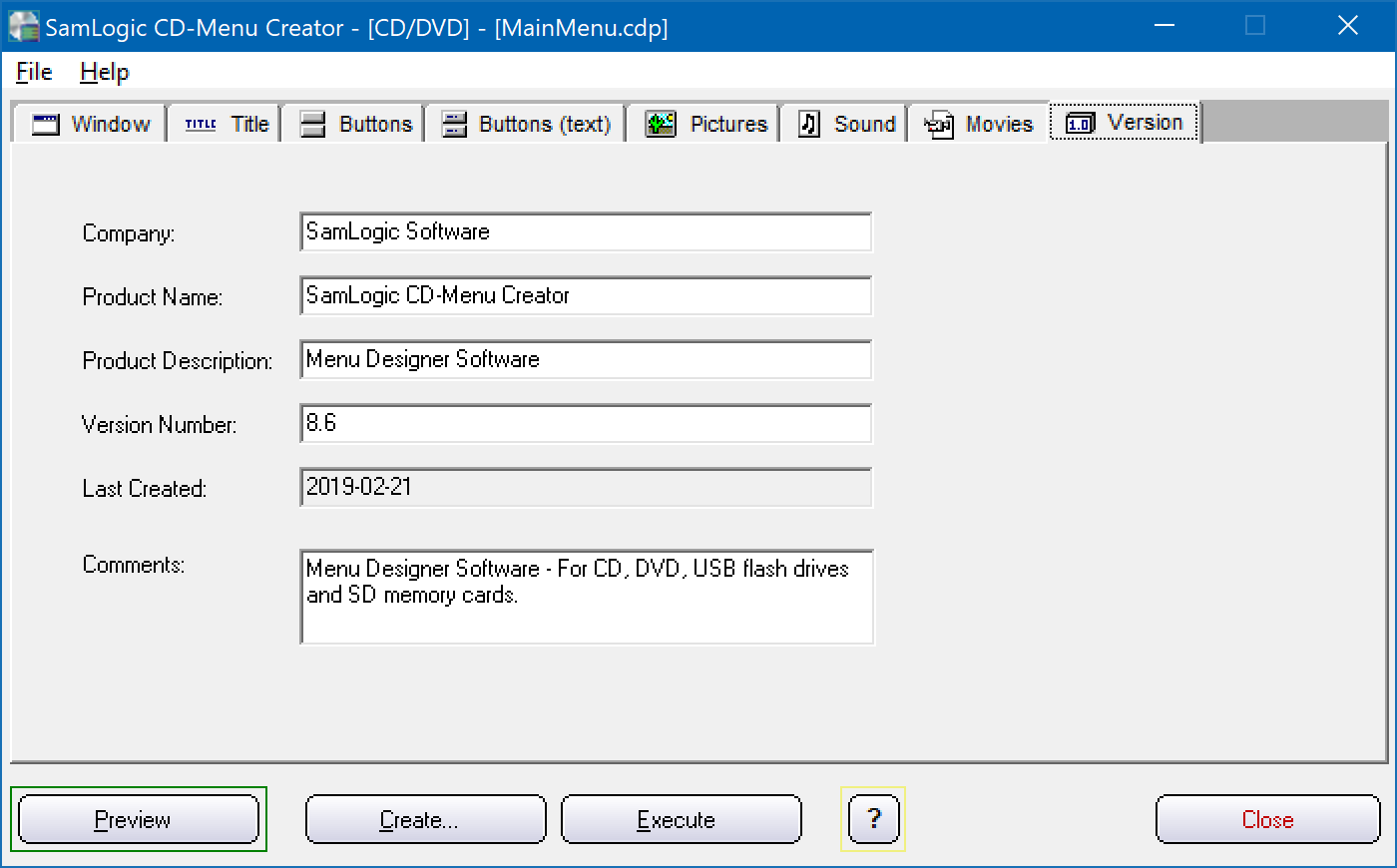This screenshot has width=1397, height=868.
Task: Click the Version Number: label
Action: click(160, 425)
